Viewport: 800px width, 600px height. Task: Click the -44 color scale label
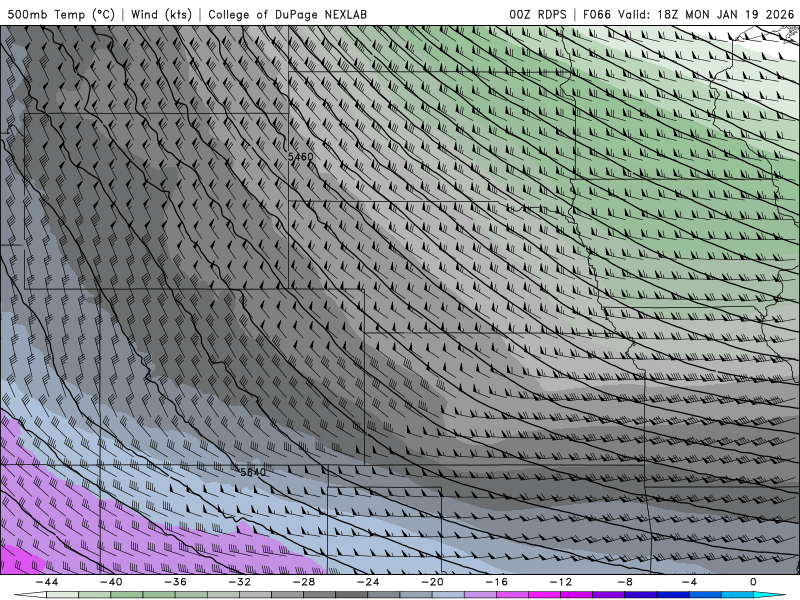pos(46,582)
